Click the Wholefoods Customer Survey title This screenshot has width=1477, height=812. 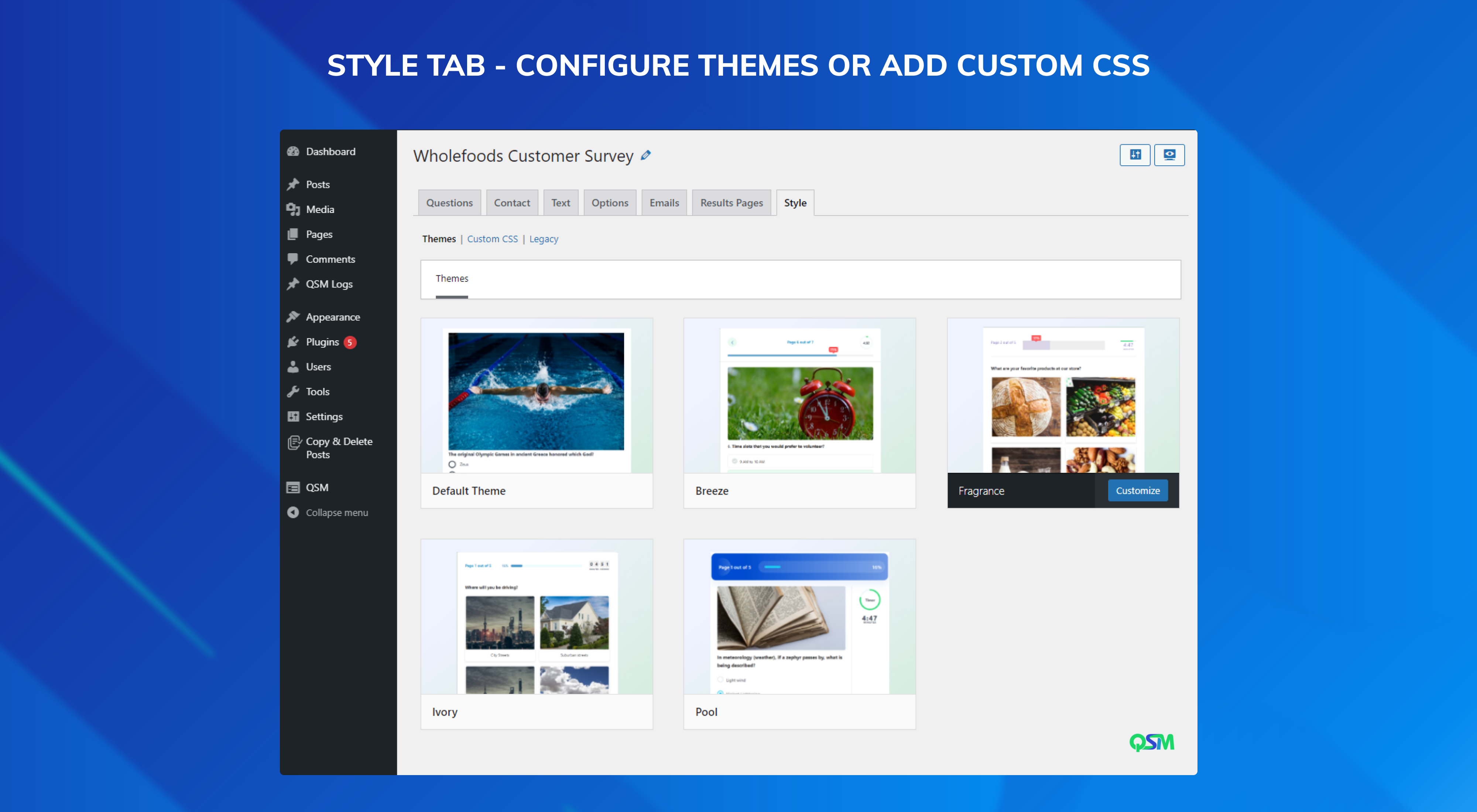[x=523, y=156]
